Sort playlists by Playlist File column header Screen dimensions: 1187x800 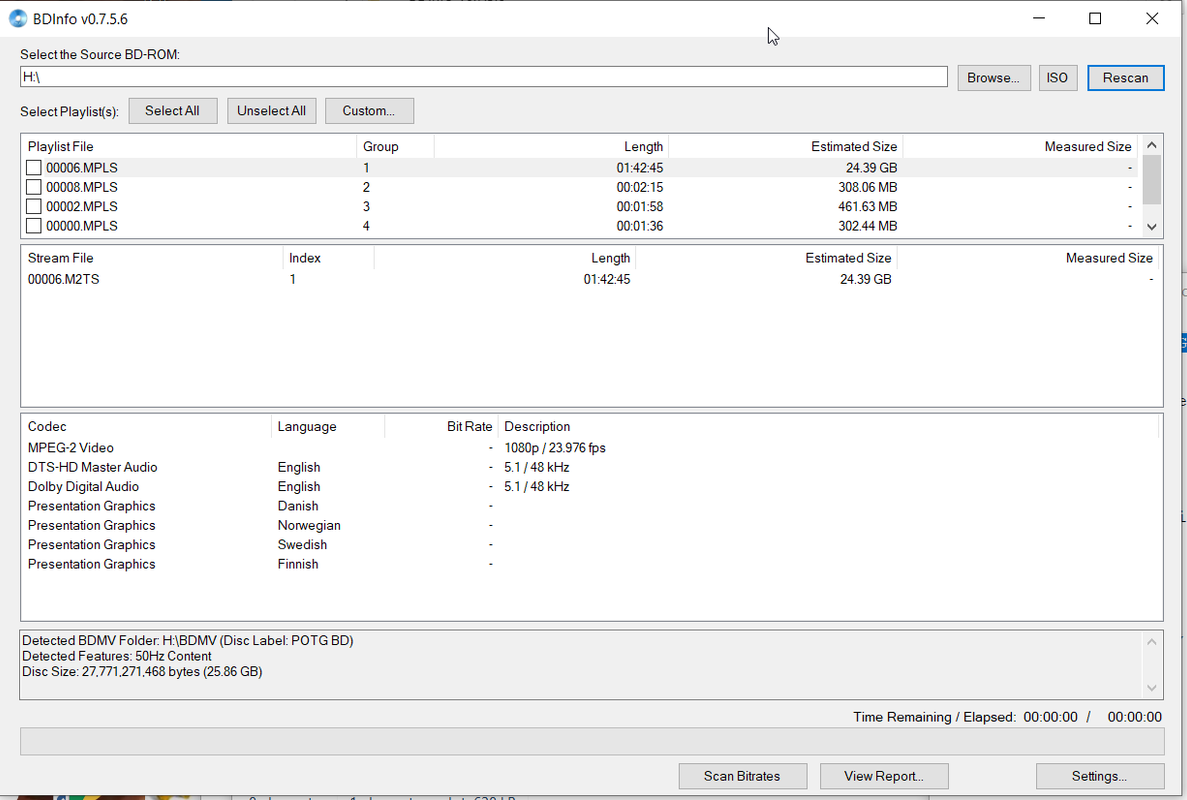189,146
